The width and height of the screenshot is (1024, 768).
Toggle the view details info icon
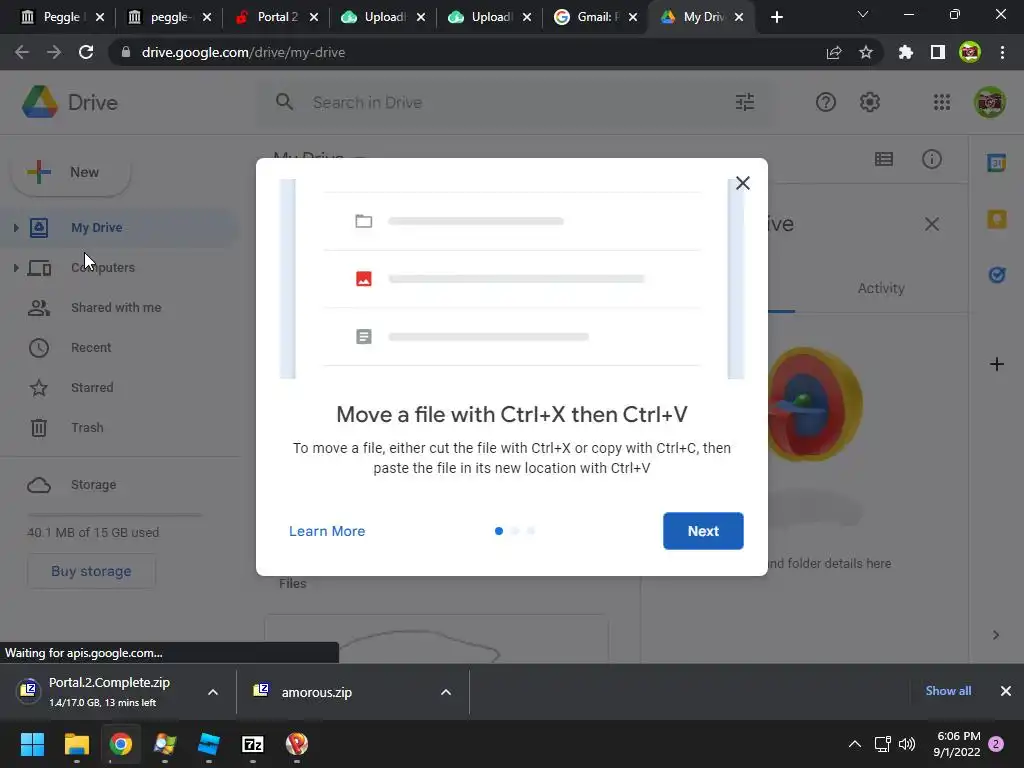[931, 159]
